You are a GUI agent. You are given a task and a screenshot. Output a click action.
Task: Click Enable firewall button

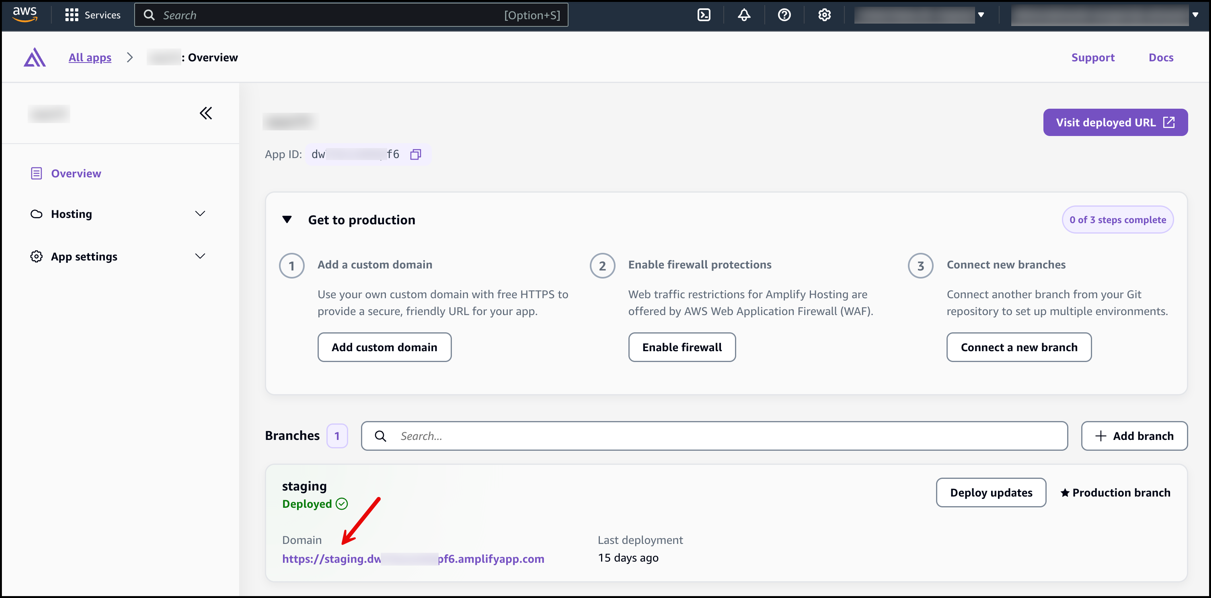682,347
